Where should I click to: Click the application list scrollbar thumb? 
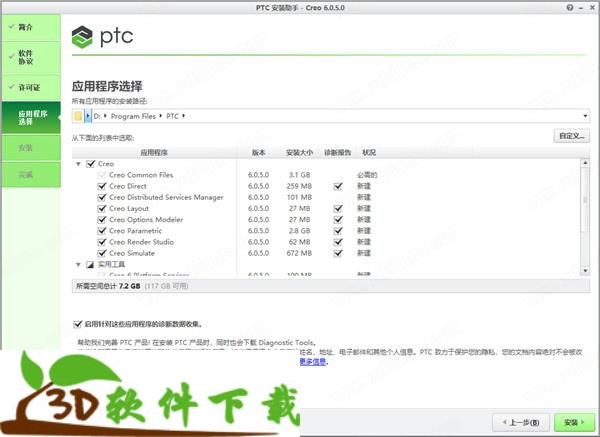585,199
